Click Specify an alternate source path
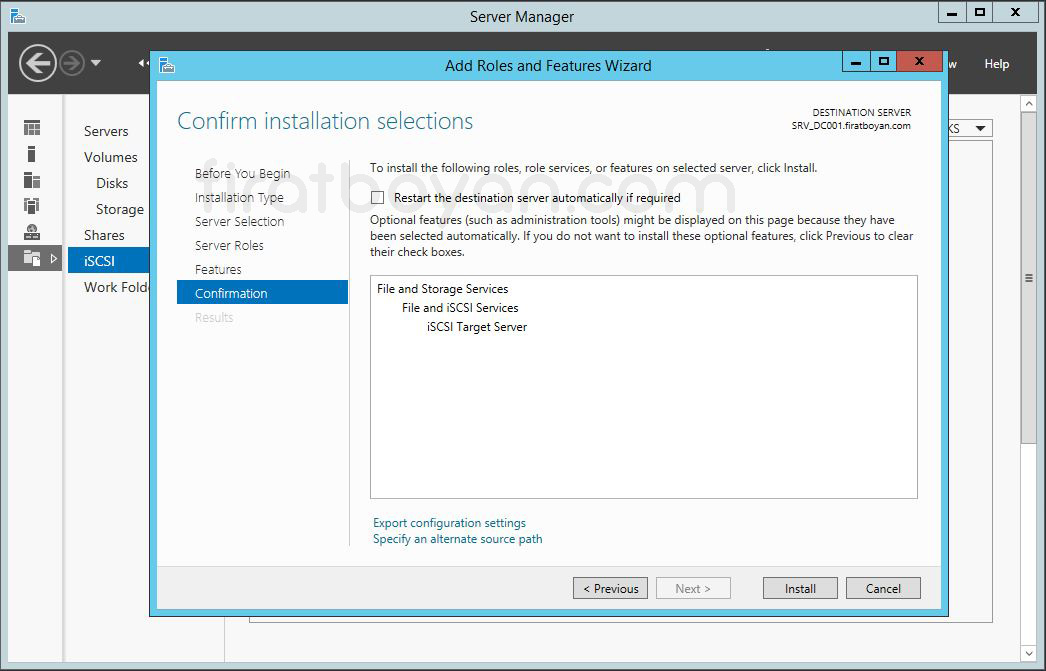Viewport: 1046px width, 671px height. click(458, 539)
